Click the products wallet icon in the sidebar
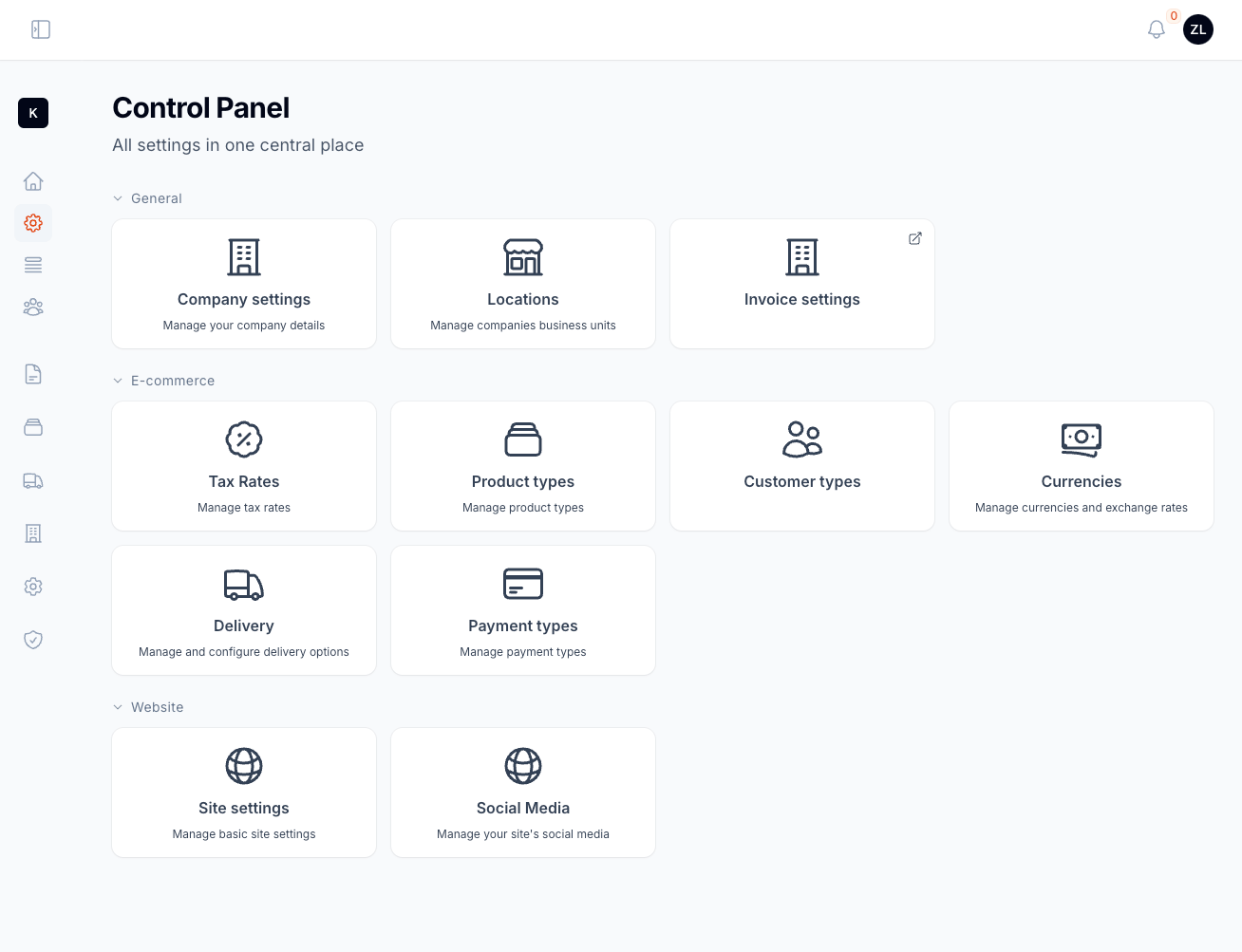This screenshot has width=1242, height=952. tap(33, 427)
